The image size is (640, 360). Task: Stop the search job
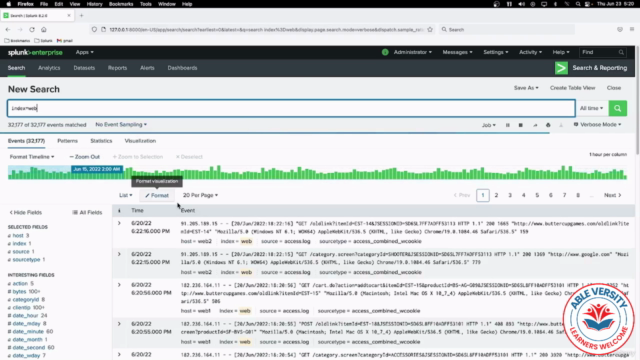coord(520,125)
